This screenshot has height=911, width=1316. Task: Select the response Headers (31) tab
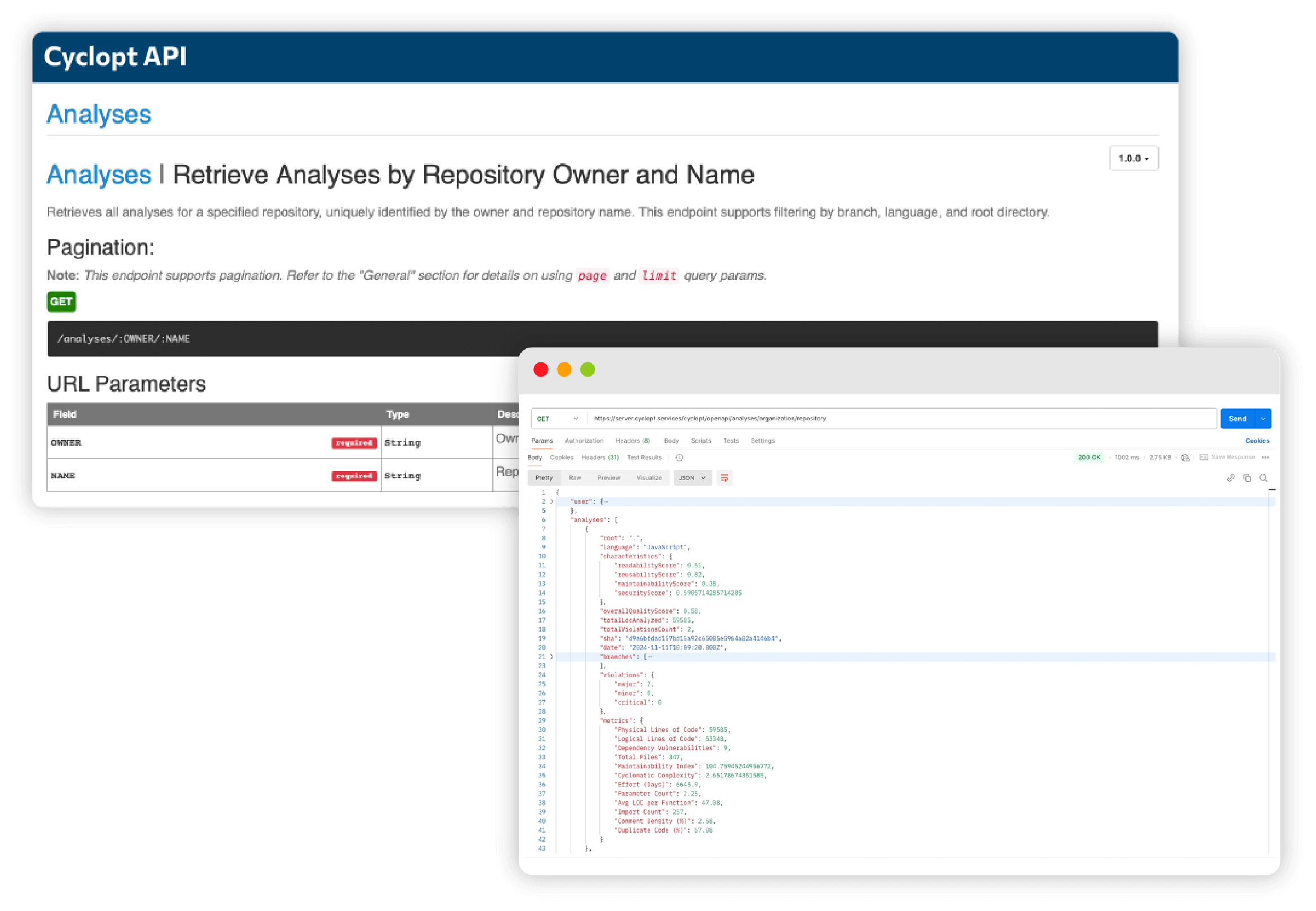point(600,458)
